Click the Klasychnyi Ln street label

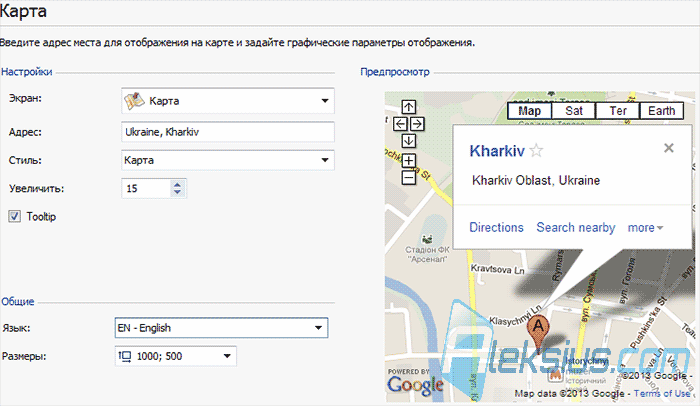coord(516,315)
